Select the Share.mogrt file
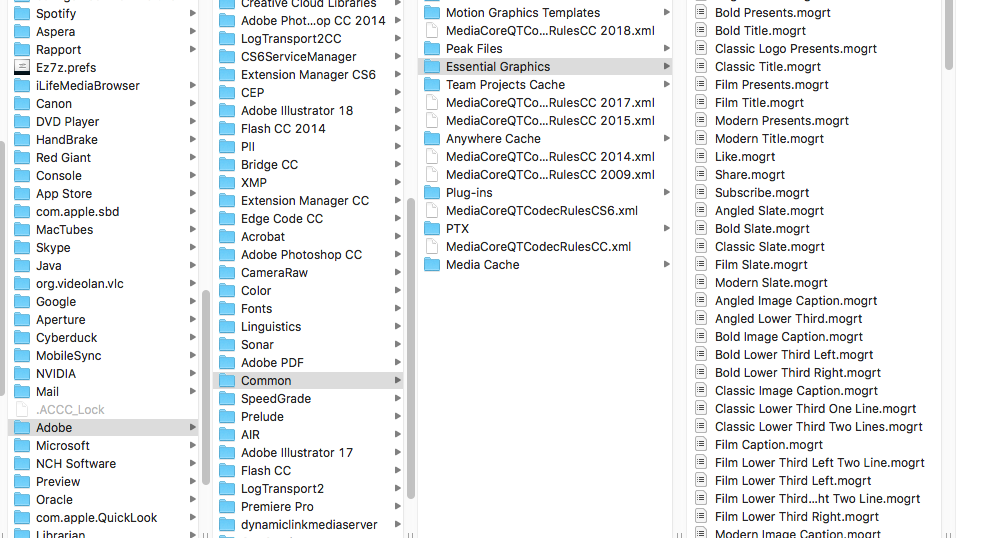The width and height of the screenshot is (984, 538). coord(815,175)
